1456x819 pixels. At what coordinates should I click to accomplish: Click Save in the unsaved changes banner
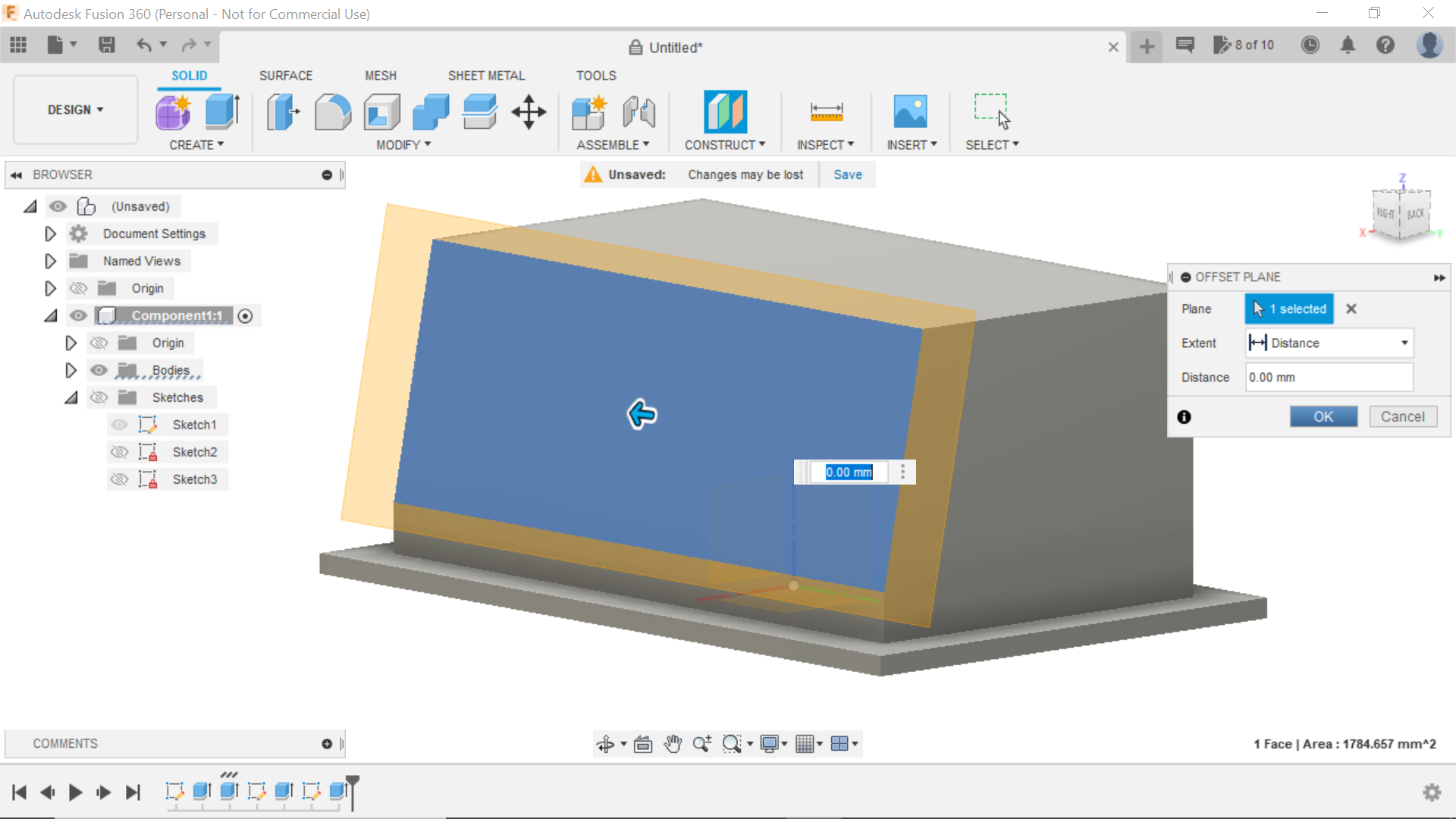[847, 174]
